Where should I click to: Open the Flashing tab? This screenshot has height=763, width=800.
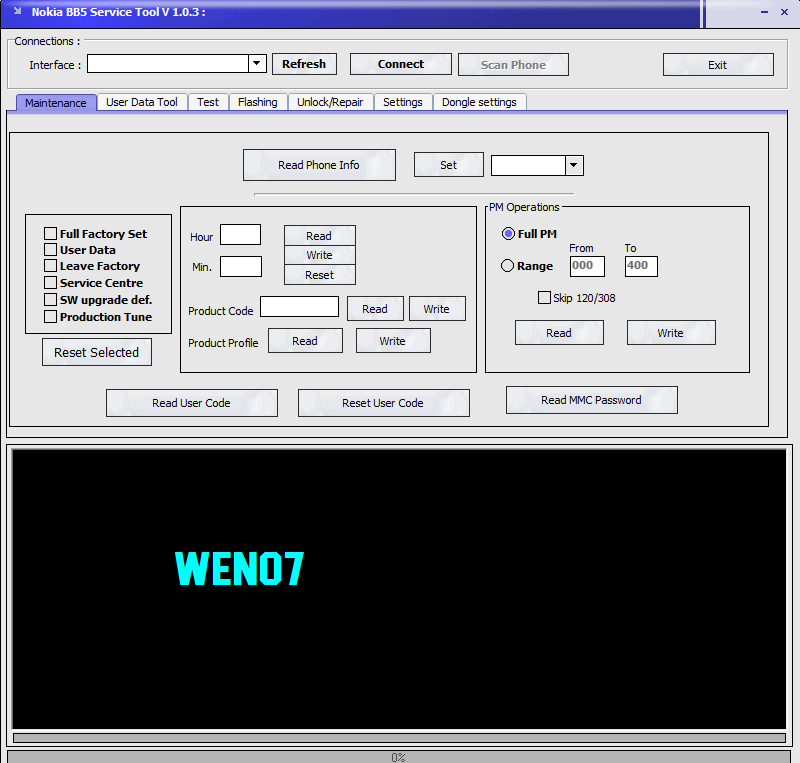pyautogui.click(x=258, y=102)
